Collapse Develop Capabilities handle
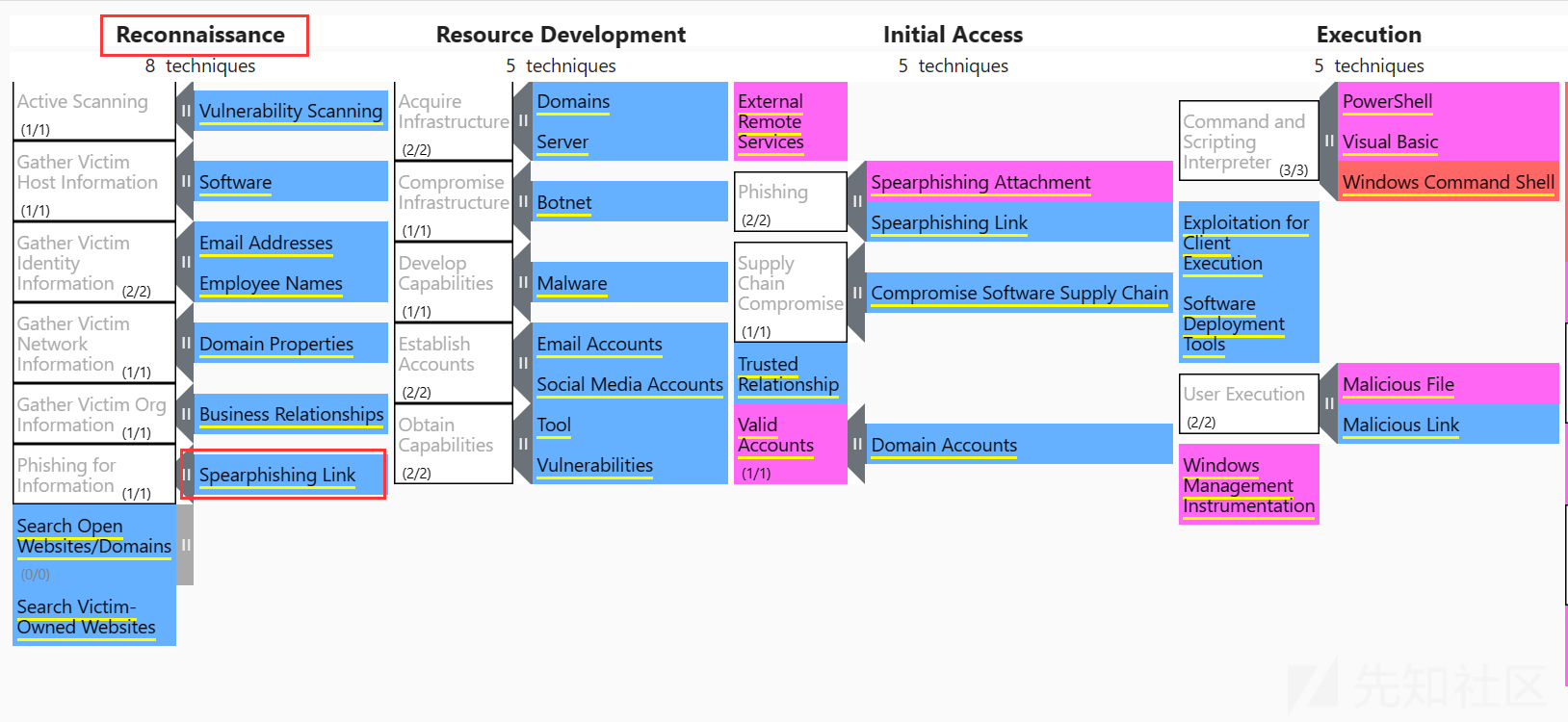The height and width of the screenshot is (722, 1568). coord(523,282)
